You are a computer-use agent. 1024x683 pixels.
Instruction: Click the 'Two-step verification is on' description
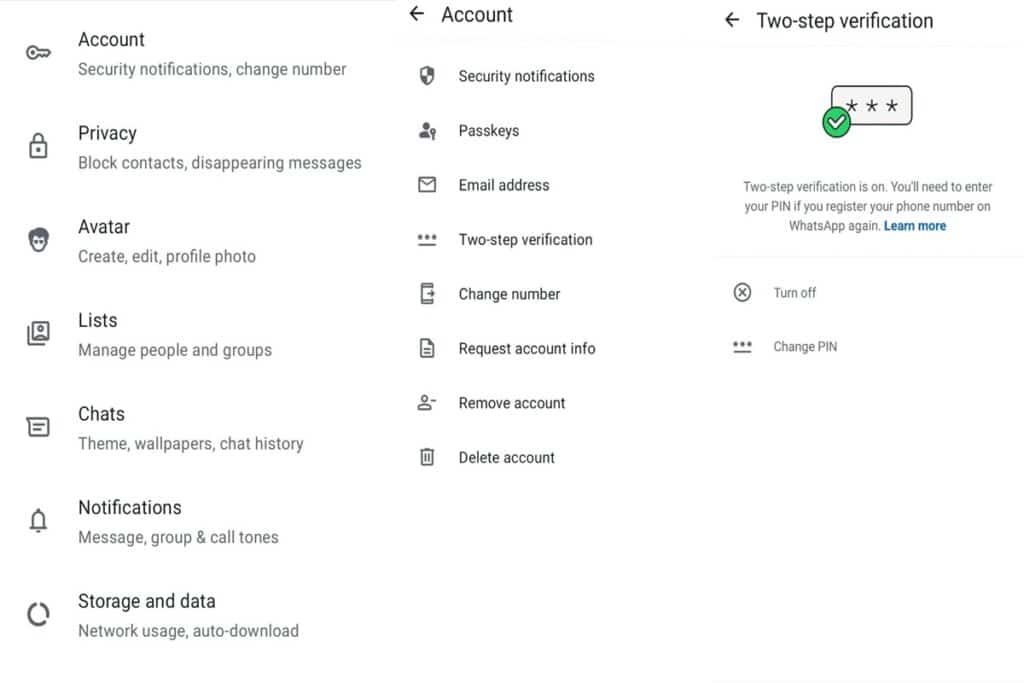(867, 206)
